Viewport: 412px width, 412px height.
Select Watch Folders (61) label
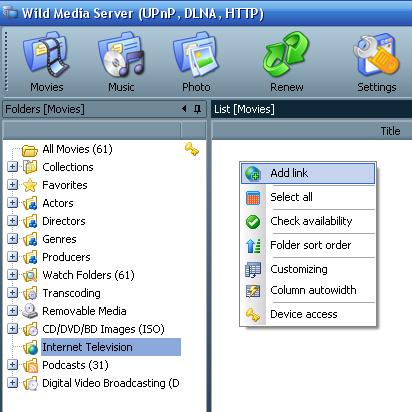pyautogui.click(x=88, y=275)
